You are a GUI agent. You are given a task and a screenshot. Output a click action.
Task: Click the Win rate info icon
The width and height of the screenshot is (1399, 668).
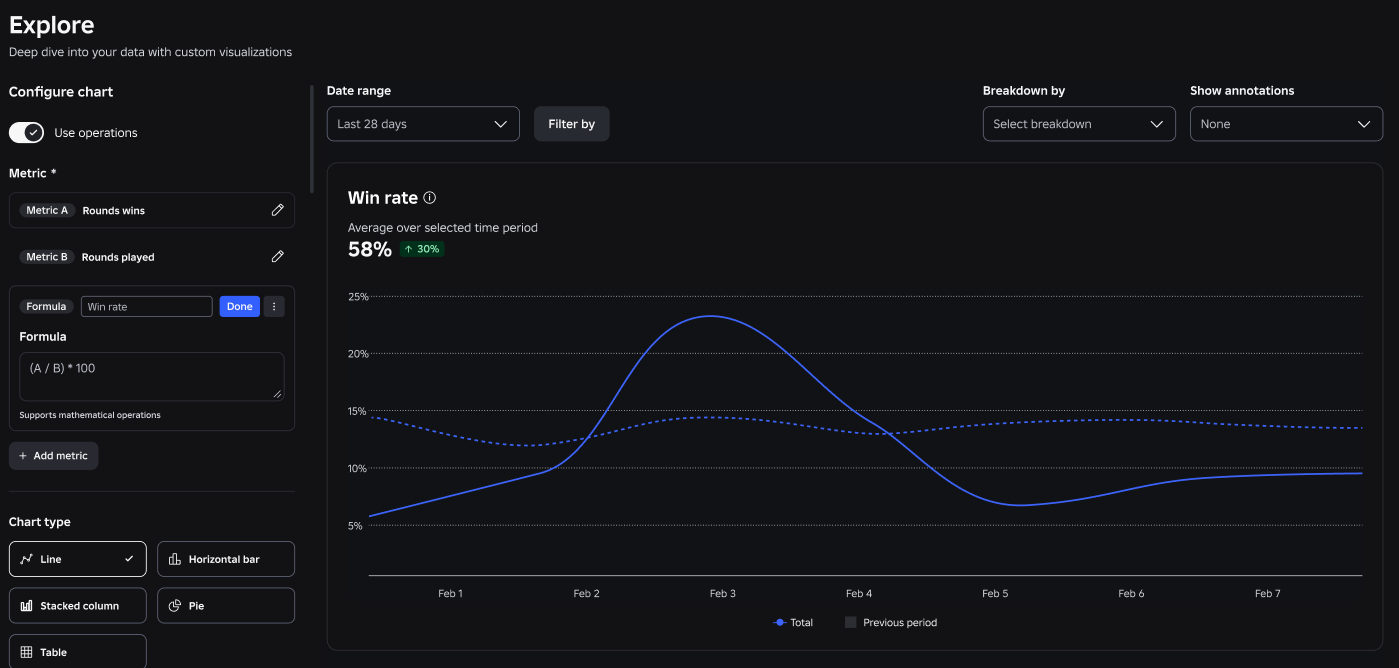click(430, 198)
